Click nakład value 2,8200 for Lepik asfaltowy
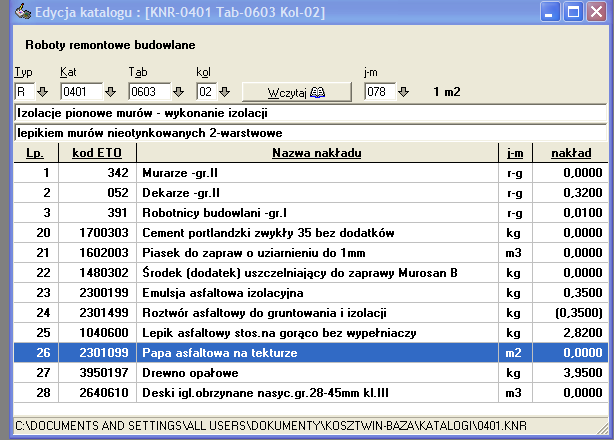Image resolution: width=614 pixels, height=440 pixels. point(583,333)
